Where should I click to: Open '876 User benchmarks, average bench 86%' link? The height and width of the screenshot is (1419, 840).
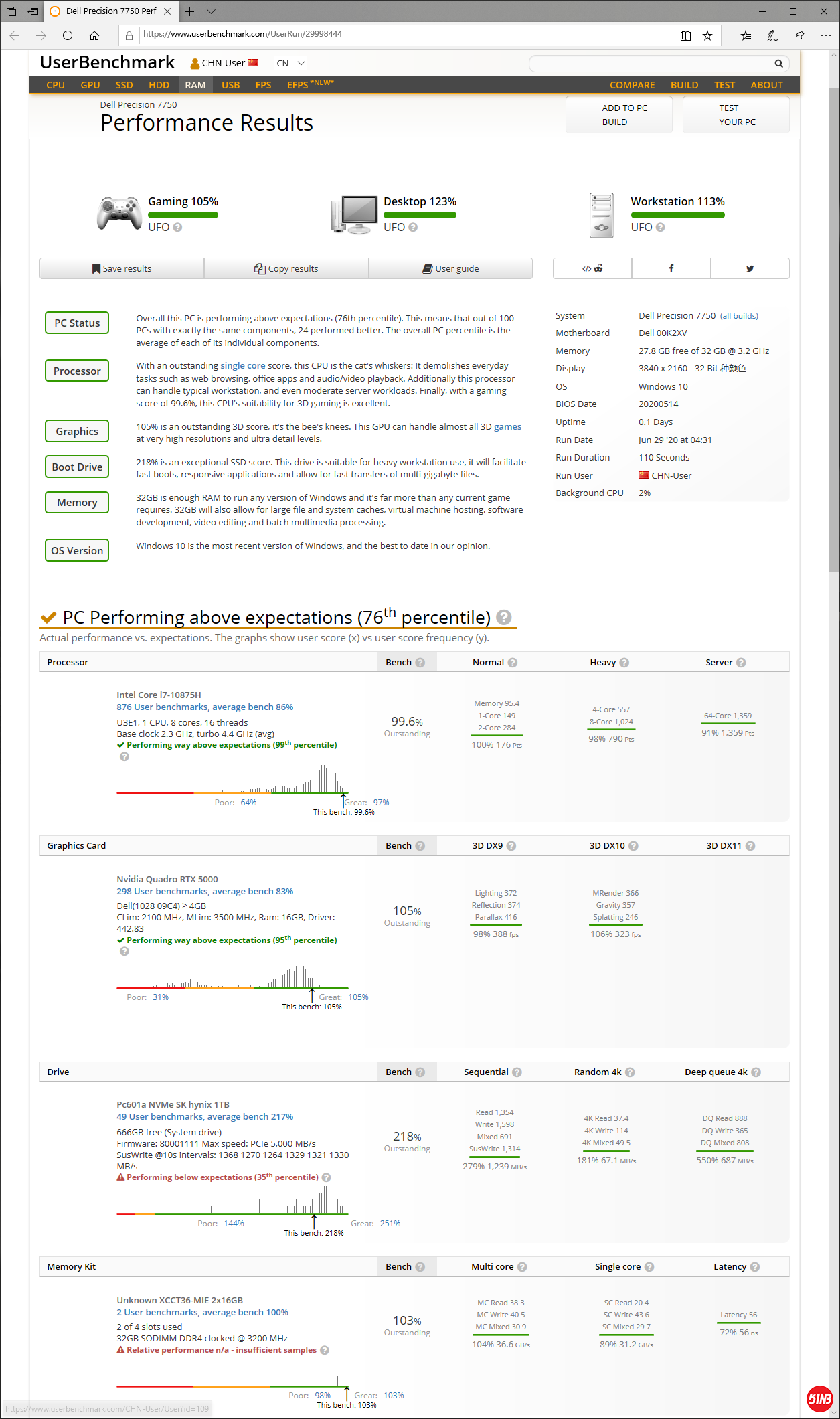pos(205,707)
